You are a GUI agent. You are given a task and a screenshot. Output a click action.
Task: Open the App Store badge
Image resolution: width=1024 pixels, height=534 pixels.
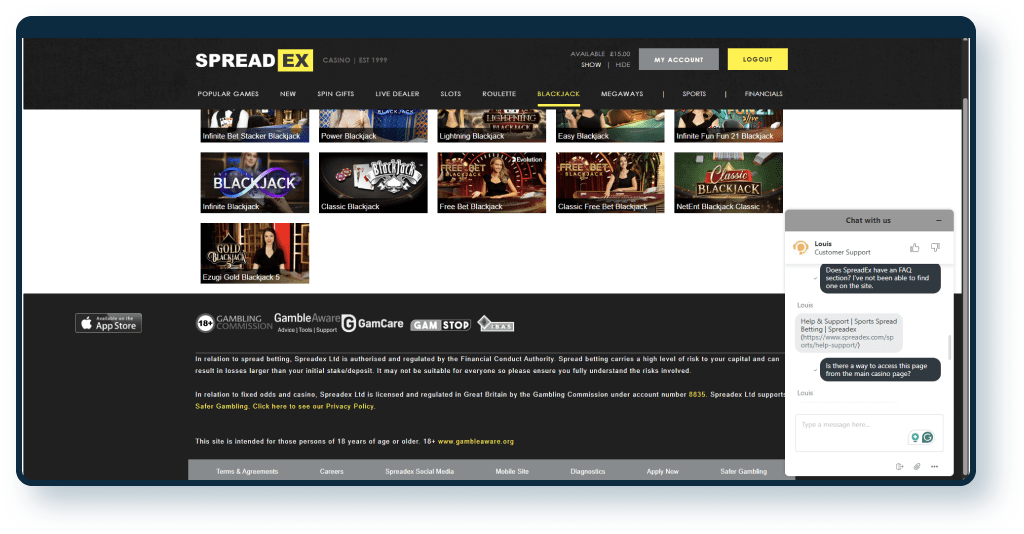(108, 323)
